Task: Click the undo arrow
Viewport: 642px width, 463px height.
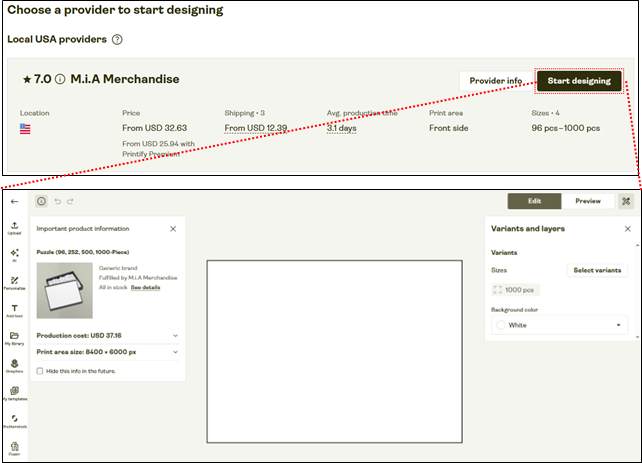Action: pyautogui.click(x=57, y=201)
